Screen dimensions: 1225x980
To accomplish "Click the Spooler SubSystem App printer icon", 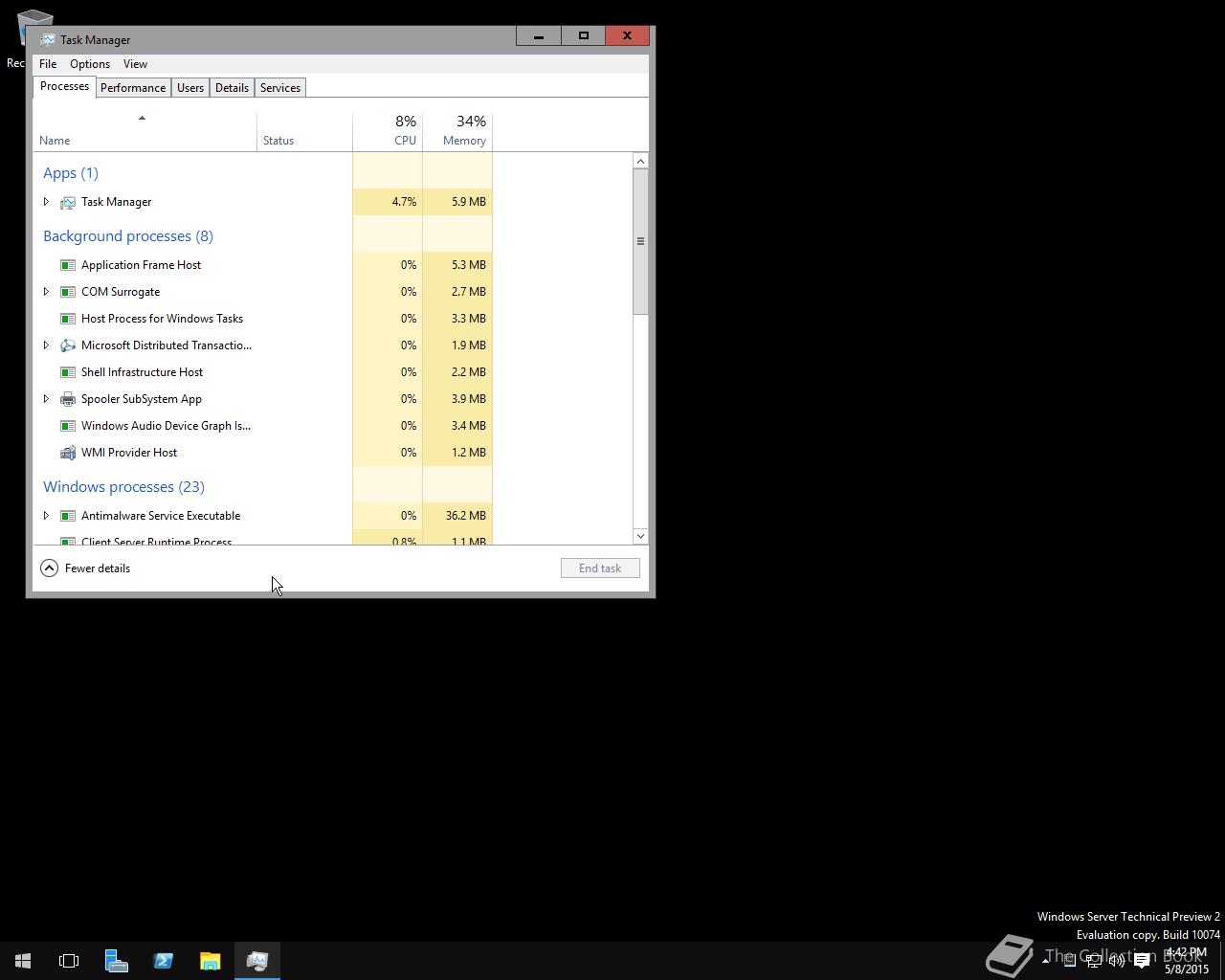I will [68, 399].
